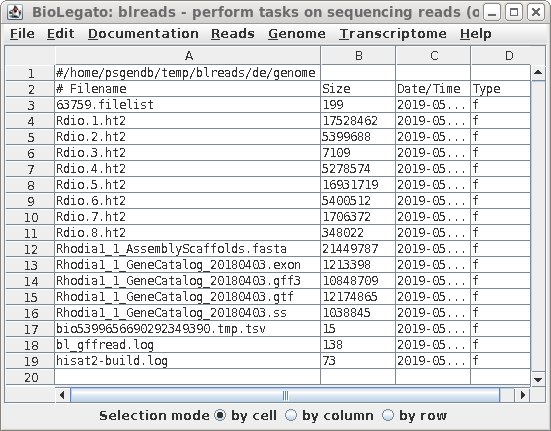Select the hisat2-build.log filename cell
Viewport: 551px width, 431px height.
point(188,361)
